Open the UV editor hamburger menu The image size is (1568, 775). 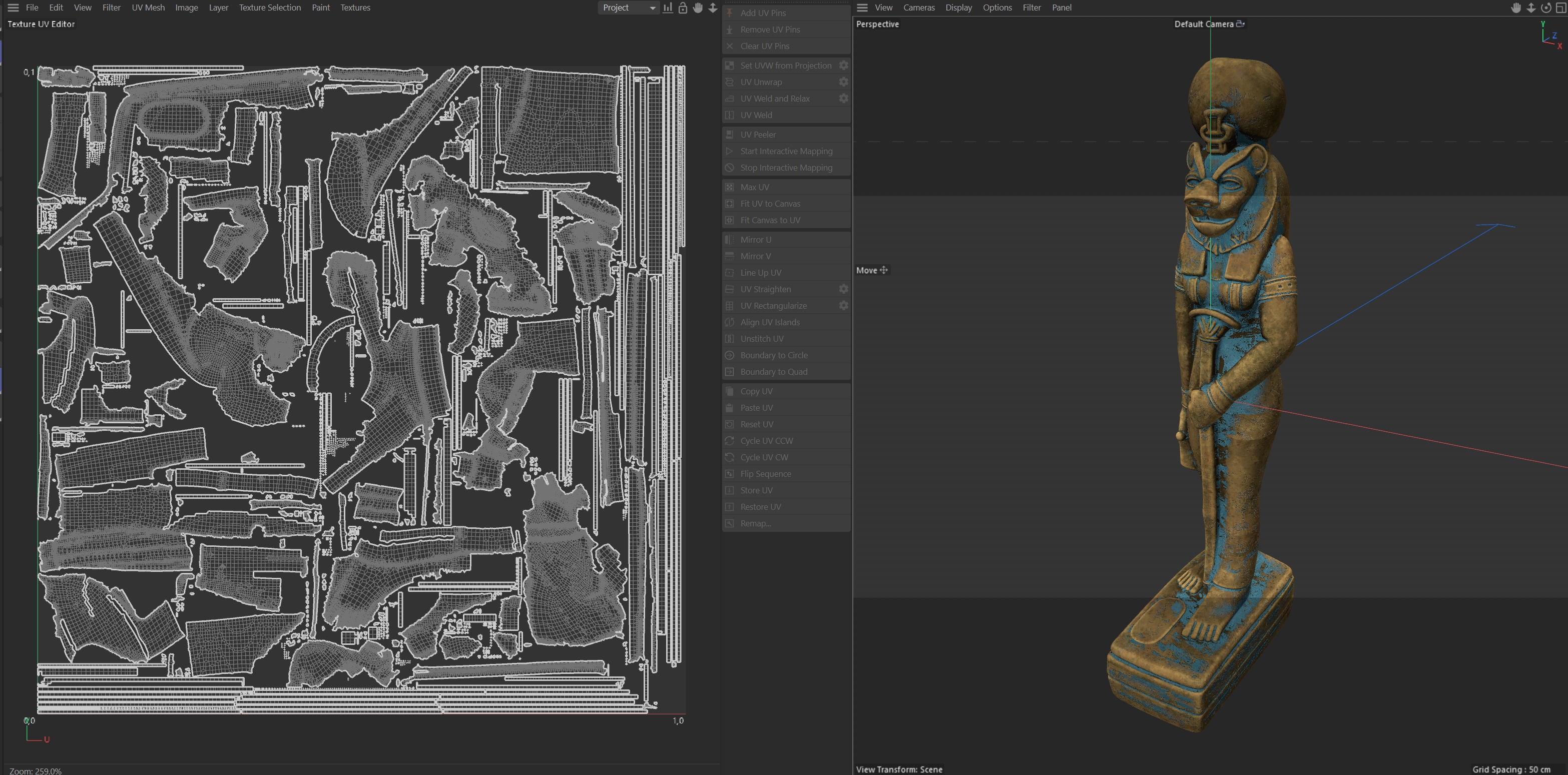pyautogui.click(x=13, y=8)
